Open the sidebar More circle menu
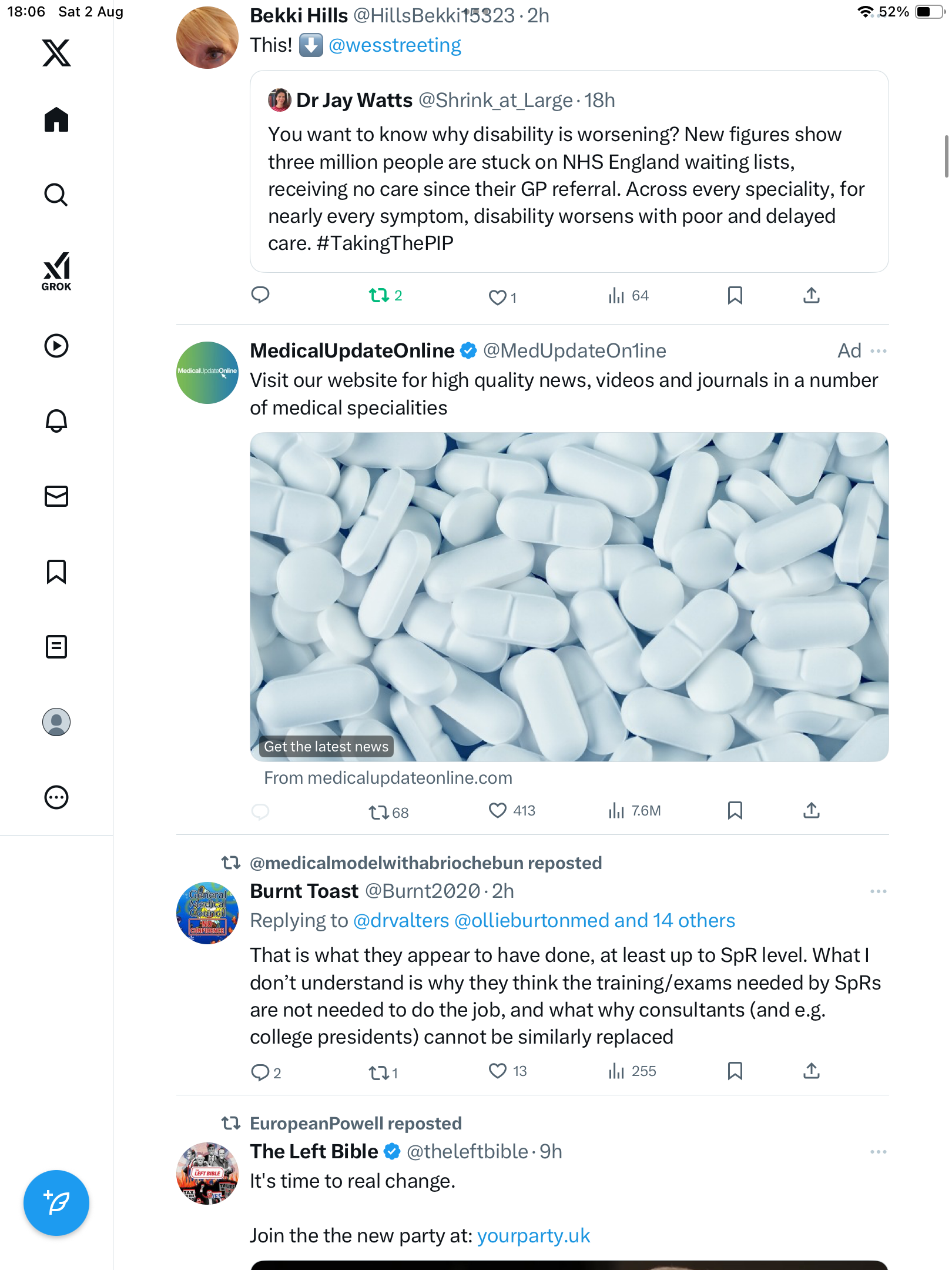This screenshot has height=1270, width=952. [56, 797]
